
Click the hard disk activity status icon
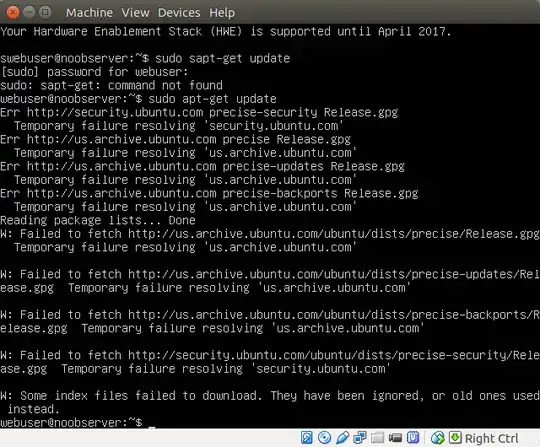307,438
